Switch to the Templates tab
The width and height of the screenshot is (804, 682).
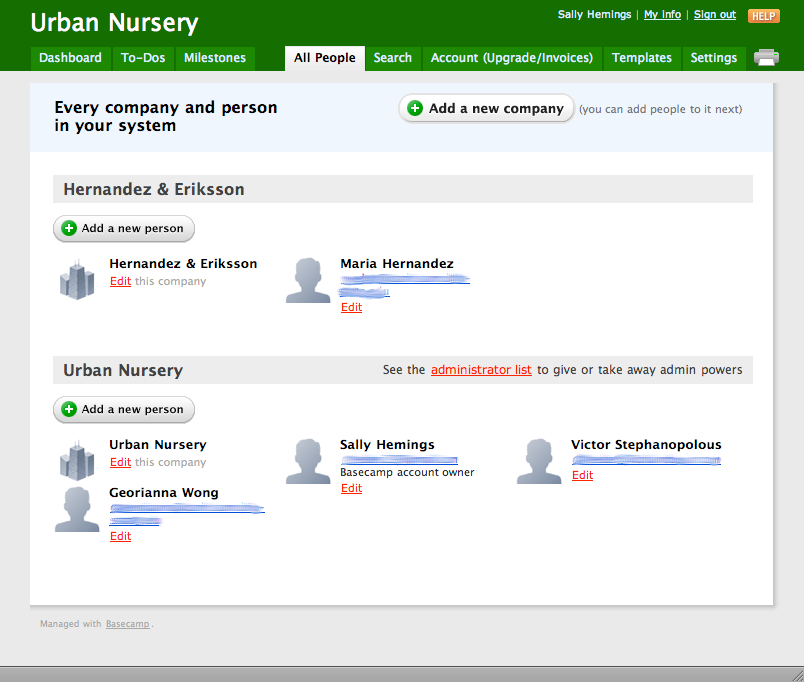pos(641,58)
